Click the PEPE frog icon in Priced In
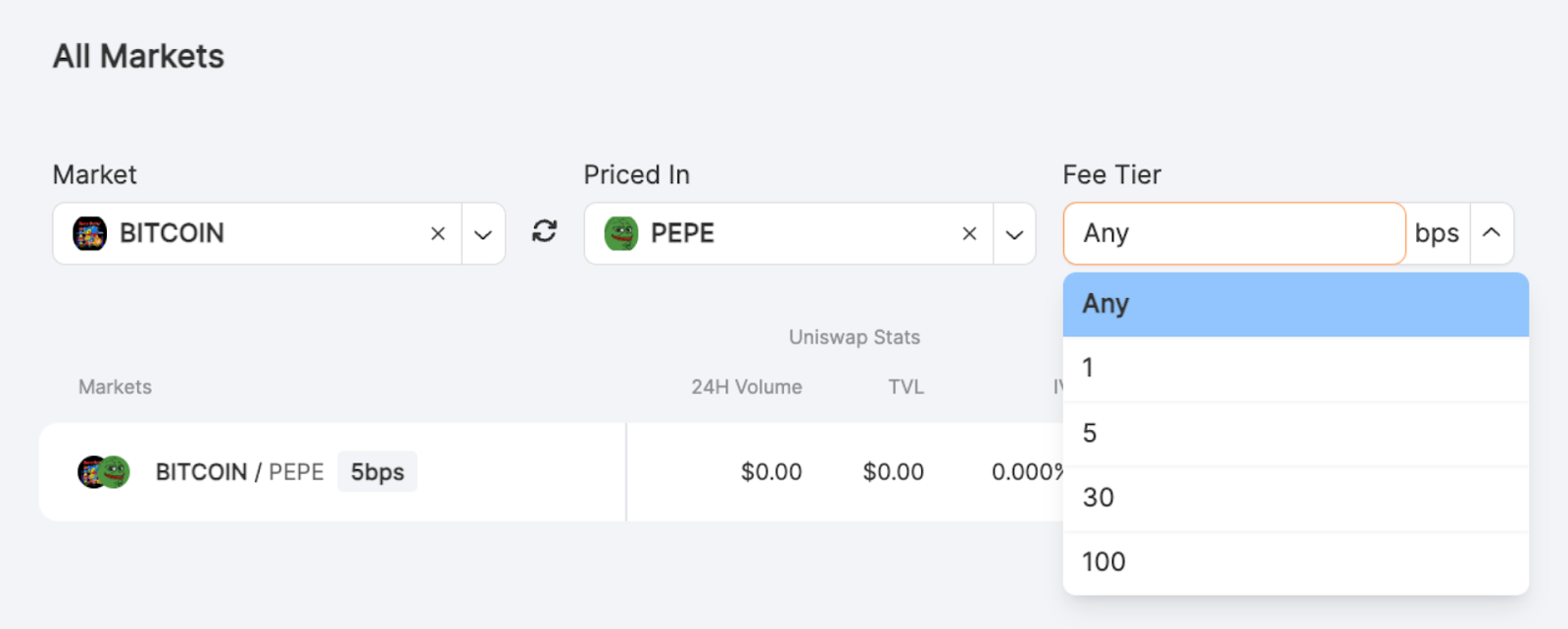Image resolution: width=1568 pixels, height=629 pixels. 621,233
